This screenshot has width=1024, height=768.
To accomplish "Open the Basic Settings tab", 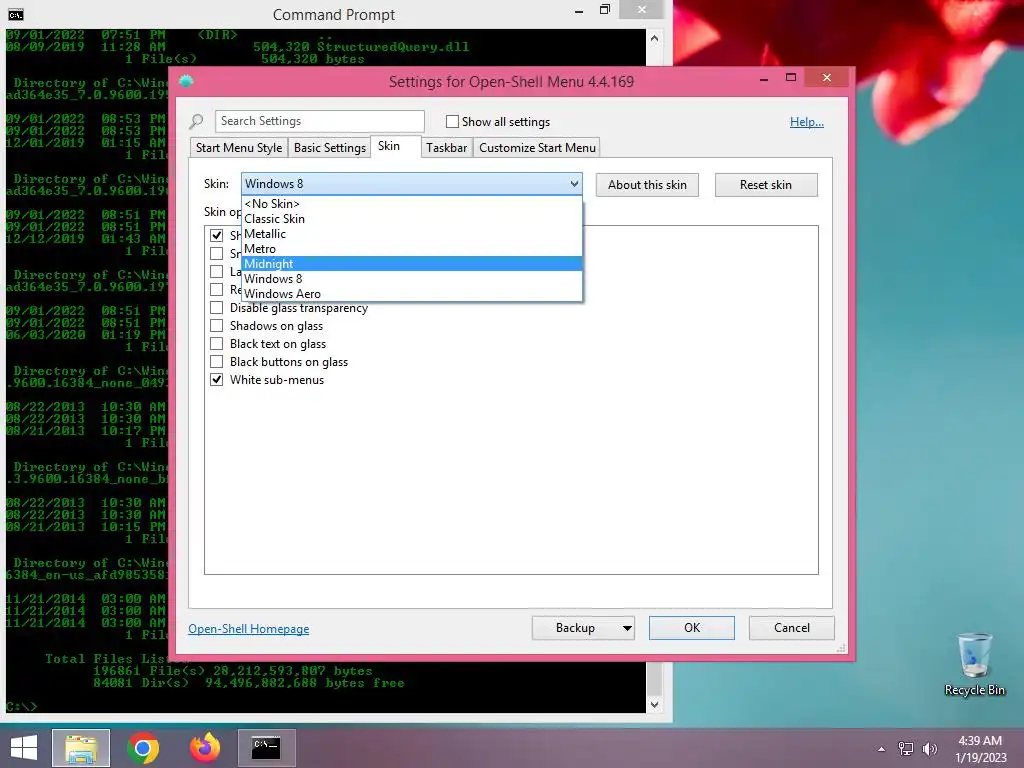I will (330, 148).
